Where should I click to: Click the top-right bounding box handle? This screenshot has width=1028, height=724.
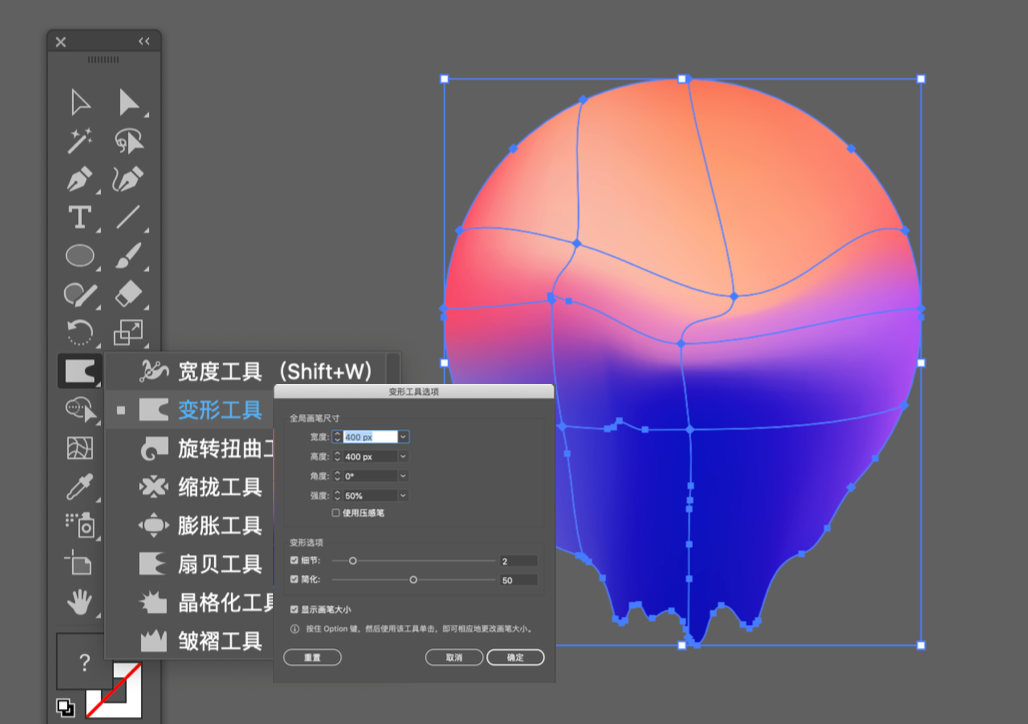click(x=921, y=79)
